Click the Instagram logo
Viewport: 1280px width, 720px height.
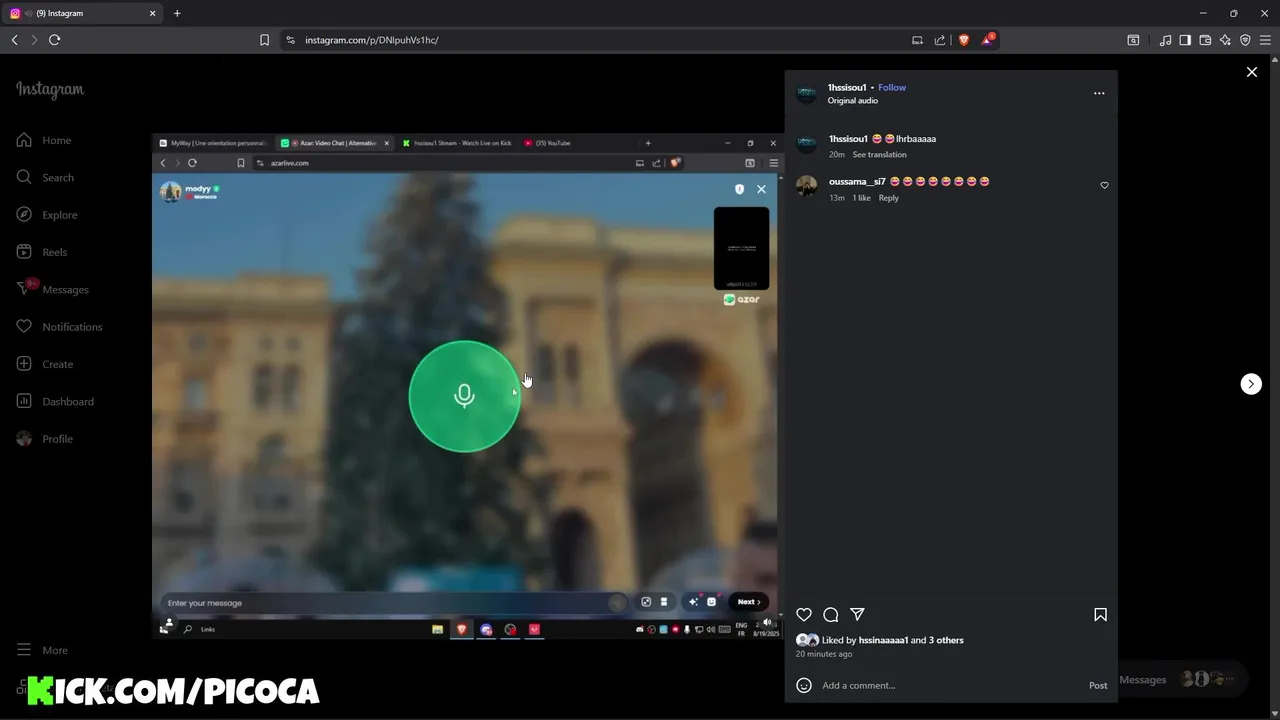[50, 89]
